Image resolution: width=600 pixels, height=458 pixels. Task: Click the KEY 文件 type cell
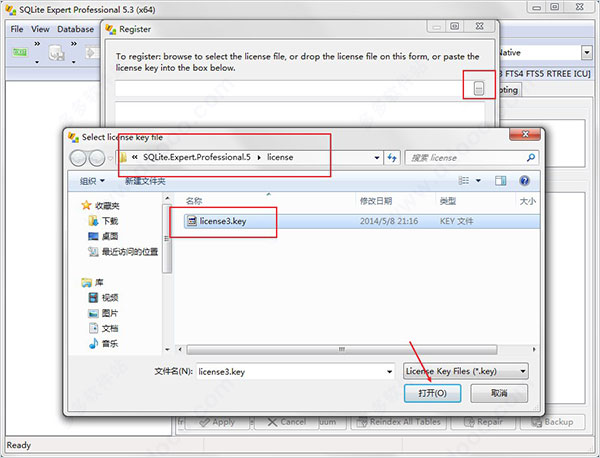click(x=457, y=221)
